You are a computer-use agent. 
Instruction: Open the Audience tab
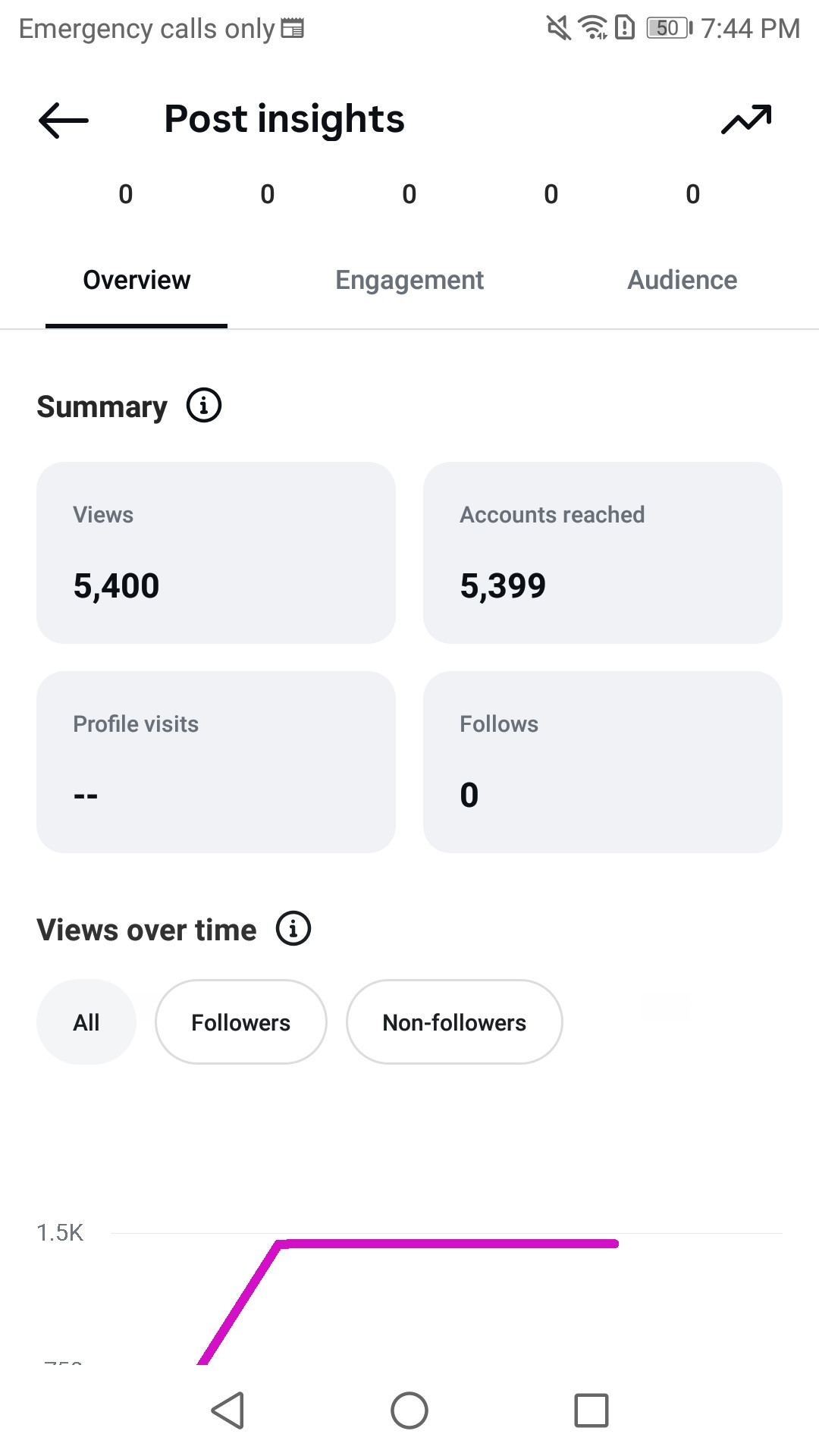click(x=682, y=280)
